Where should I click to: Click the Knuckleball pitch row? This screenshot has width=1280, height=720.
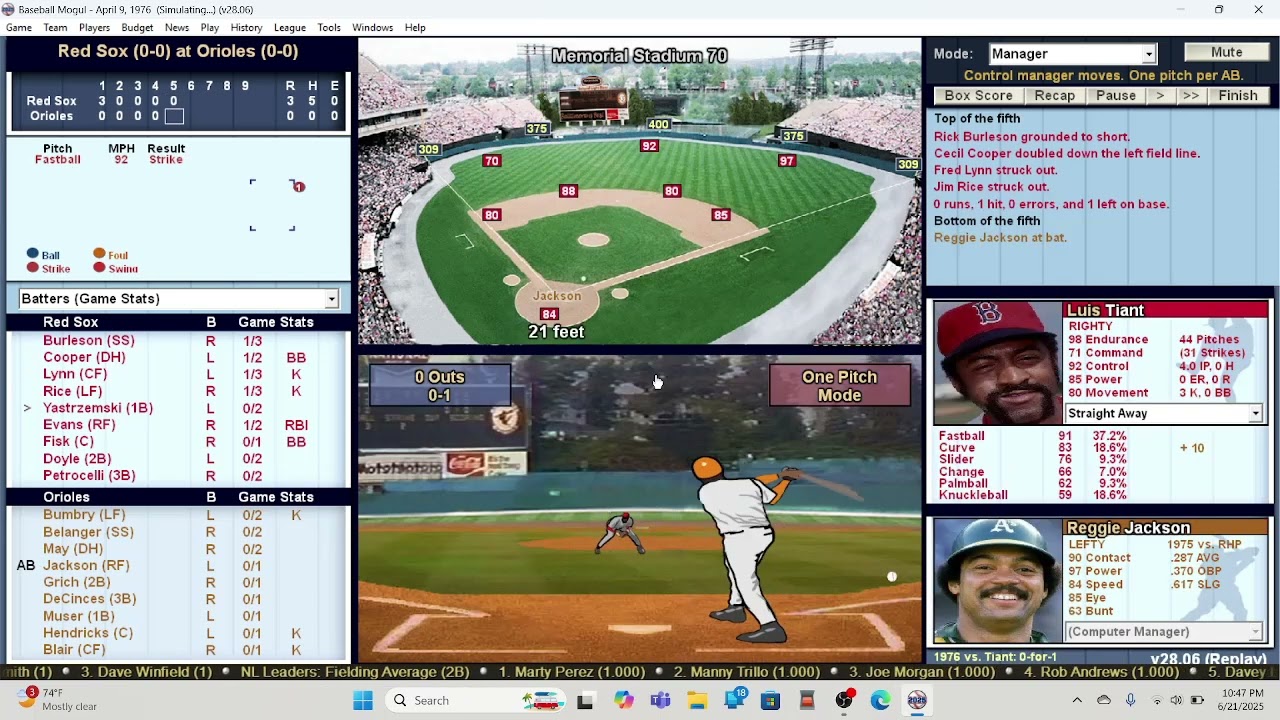click(x=1034, y=495)
